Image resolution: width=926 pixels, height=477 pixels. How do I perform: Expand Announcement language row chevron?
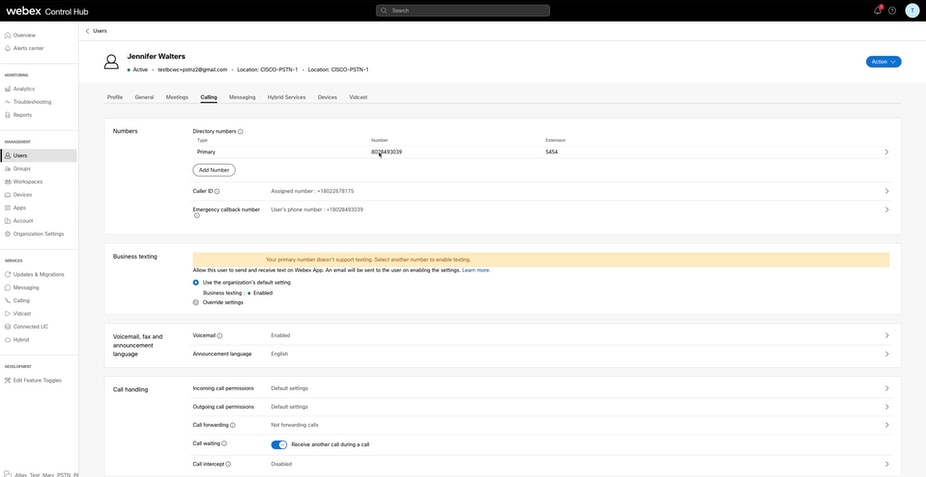pos(886,354)
